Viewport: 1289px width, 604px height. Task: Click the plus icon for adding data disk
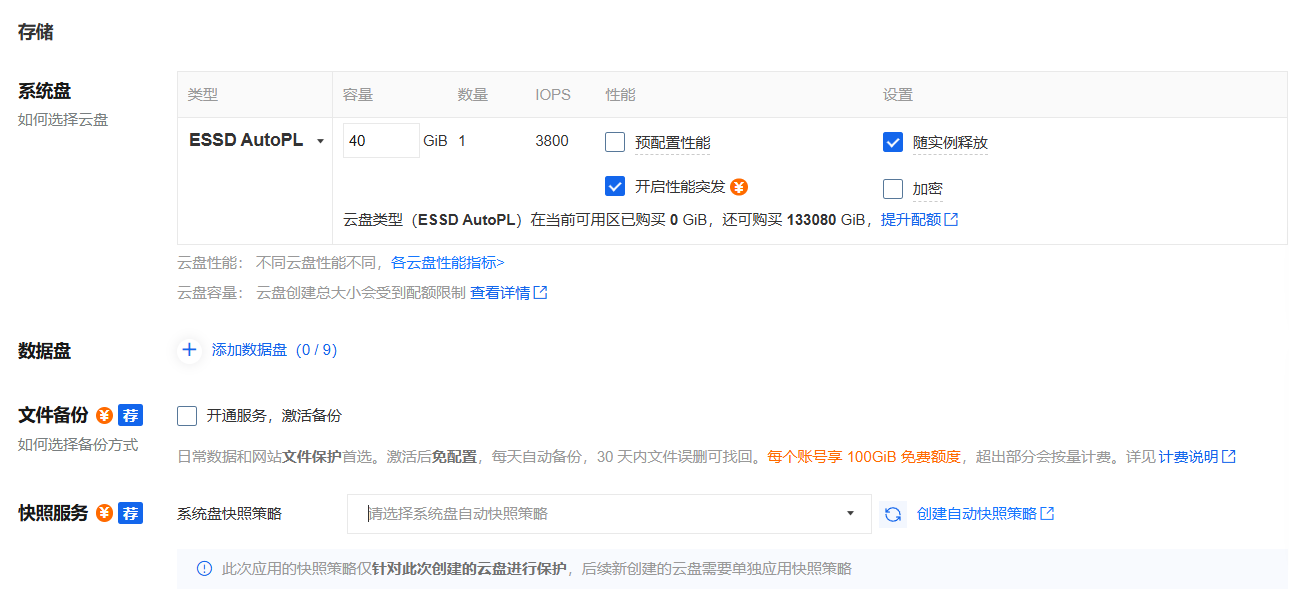pos(189,350)
